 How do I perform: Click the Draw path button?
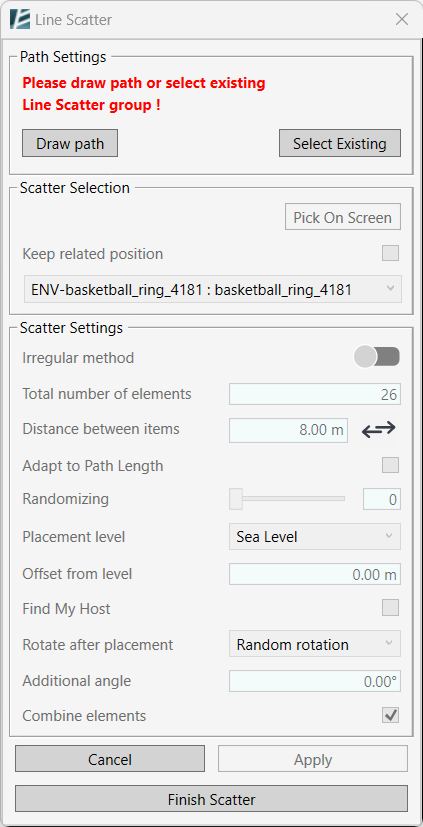tap(70, 143)
